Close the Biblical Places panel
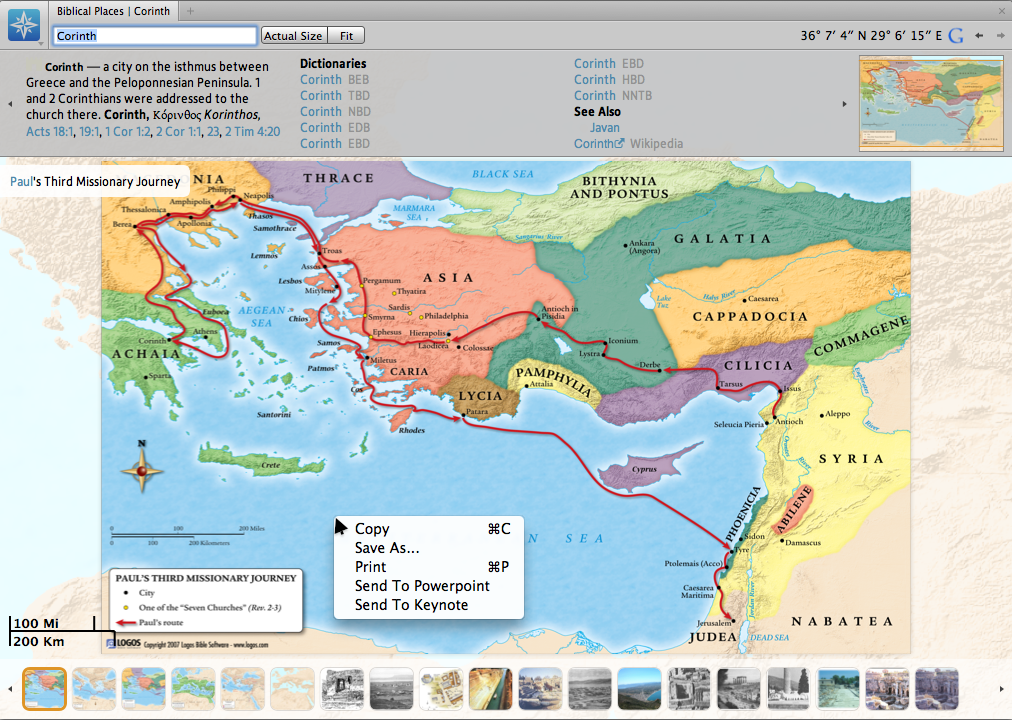The image size is (1012, 720). (1002, 11)
